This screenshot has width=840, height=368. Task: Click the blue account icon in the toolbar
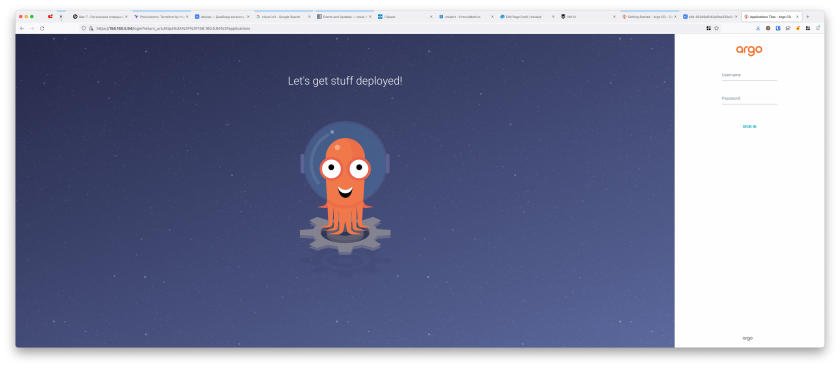[758, 28]
